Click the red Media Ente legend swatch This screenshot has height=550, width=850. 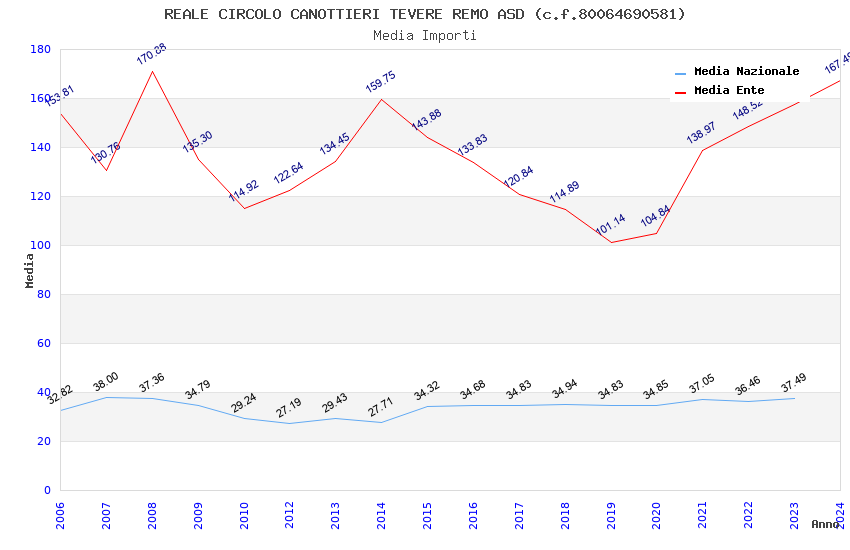680,93
